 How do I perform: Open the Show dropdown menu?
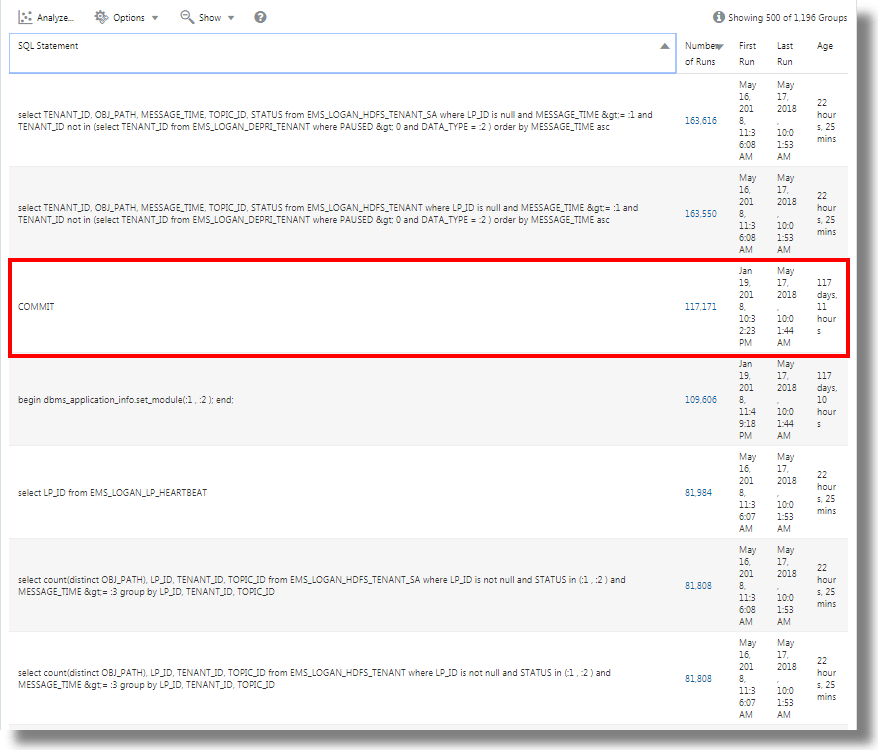click(228, 17)
